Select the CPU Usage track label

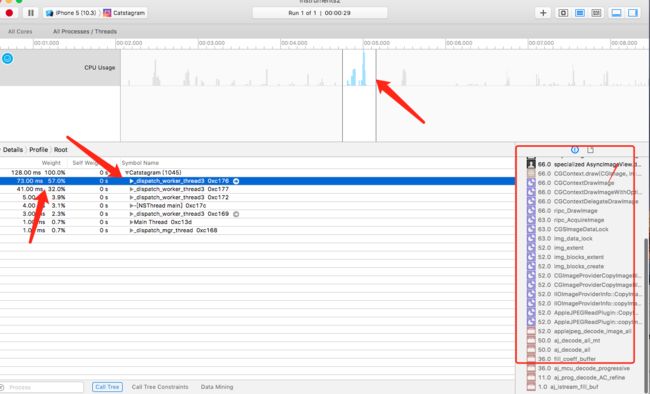(x=99, y=67)
